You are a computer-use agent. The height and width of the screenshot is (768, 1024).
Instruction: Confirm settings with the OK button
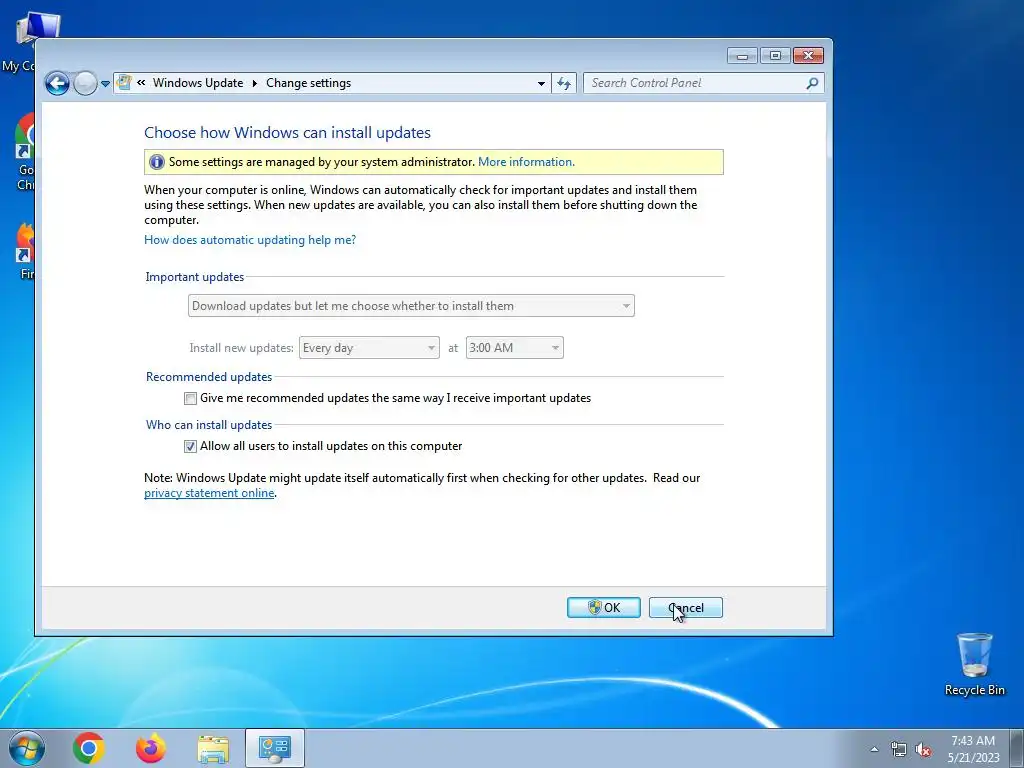click(603, 607)
